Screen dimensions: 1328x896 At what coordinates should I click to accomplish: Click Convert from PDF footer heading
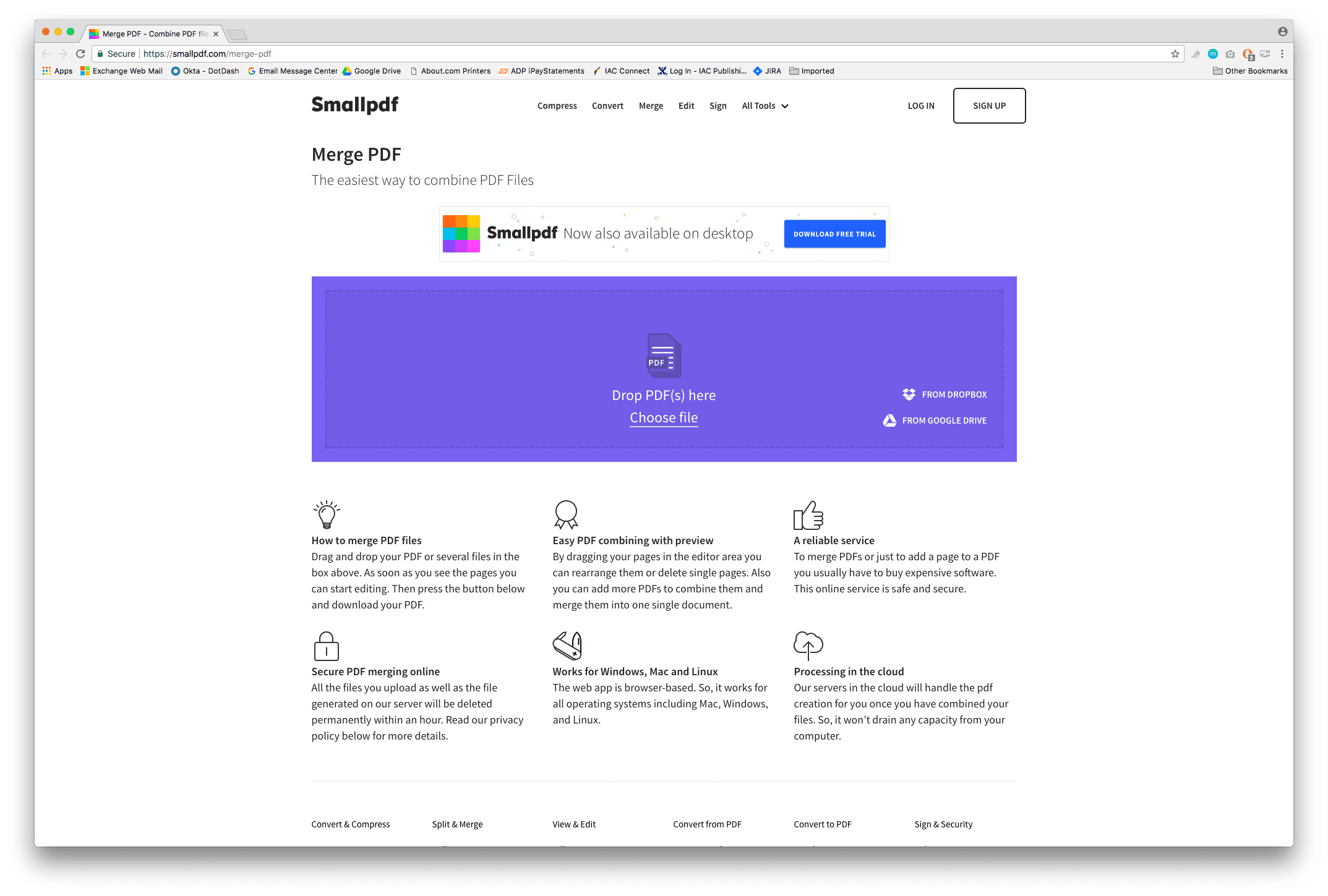pos(707,824)
